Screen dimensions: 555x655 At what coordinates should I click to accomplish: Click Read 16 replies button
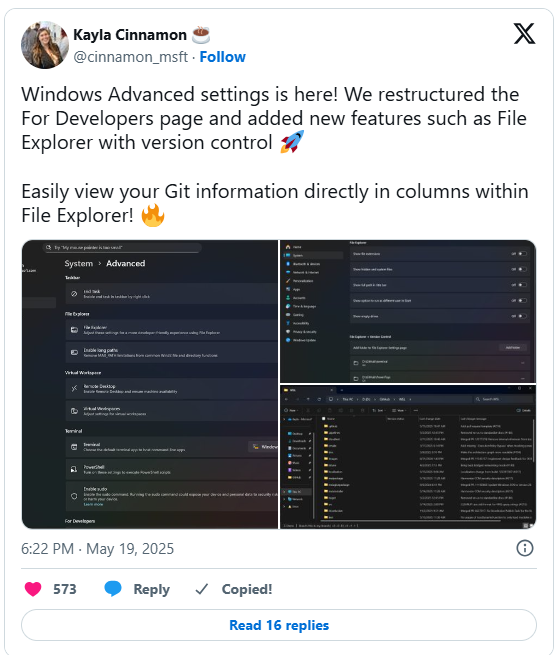279,625
